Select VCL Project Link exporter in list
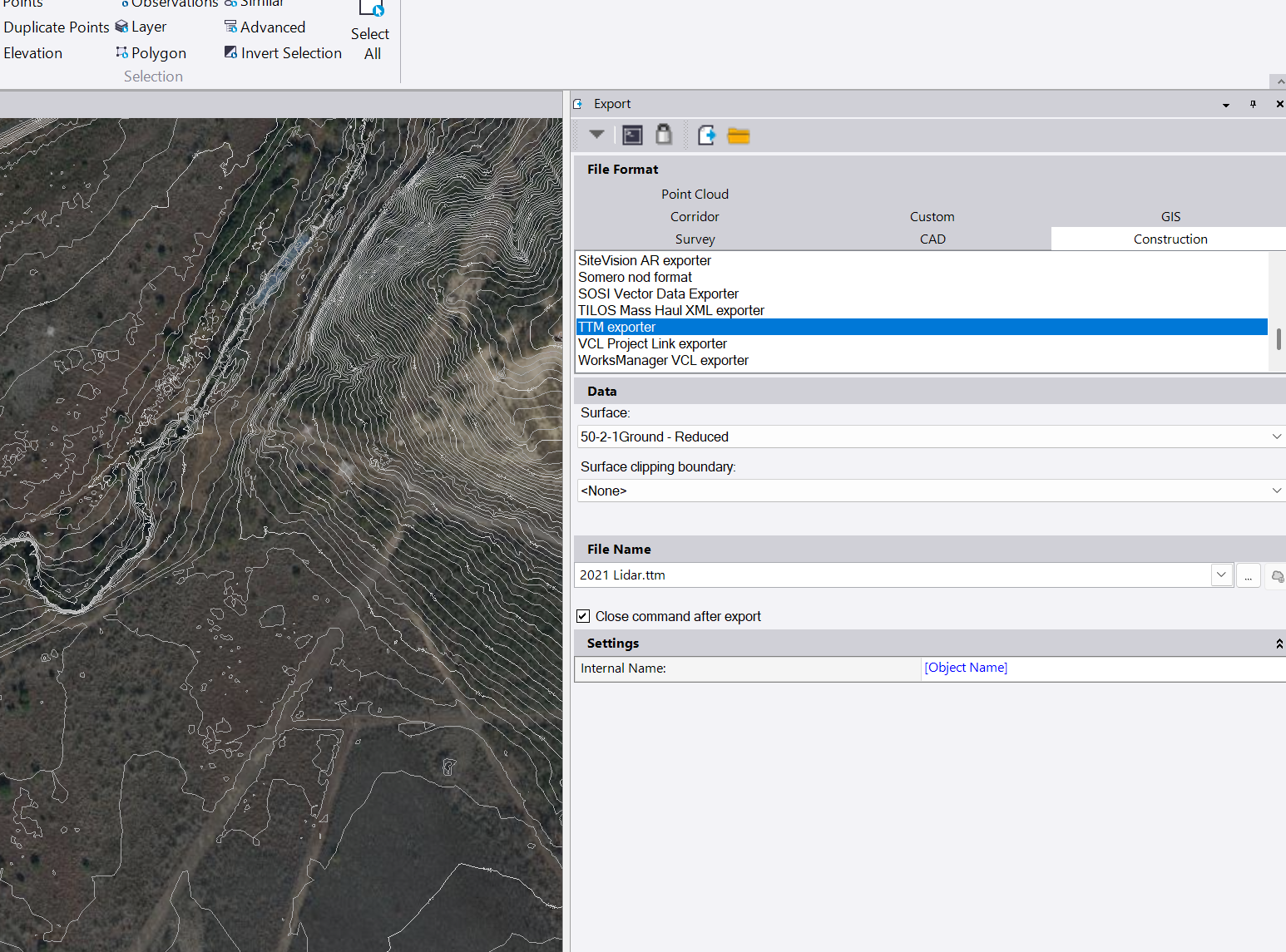 tap(652, 343)
